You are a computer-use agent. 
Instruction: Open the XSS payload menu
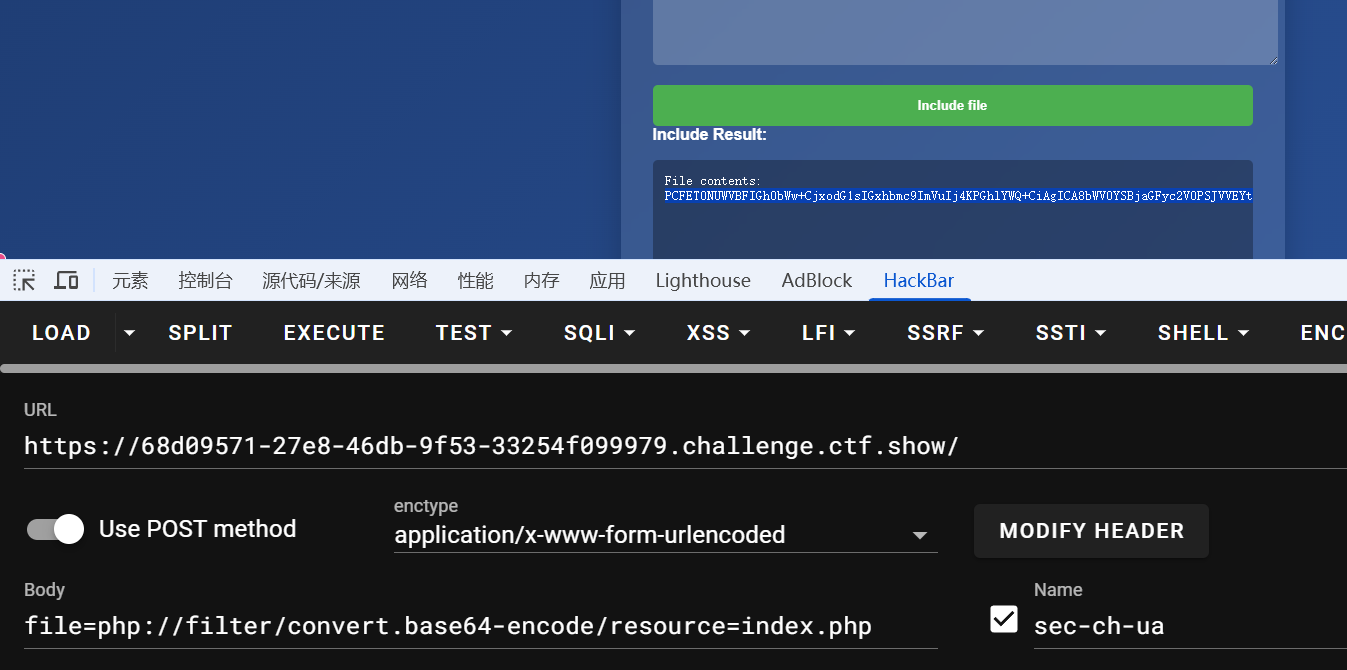coord(718,333)
